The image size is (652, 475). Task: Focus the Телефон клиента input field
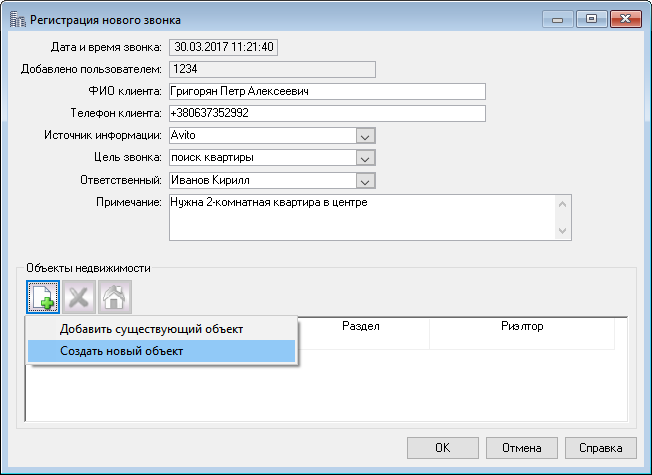click(x=327, y=114)
